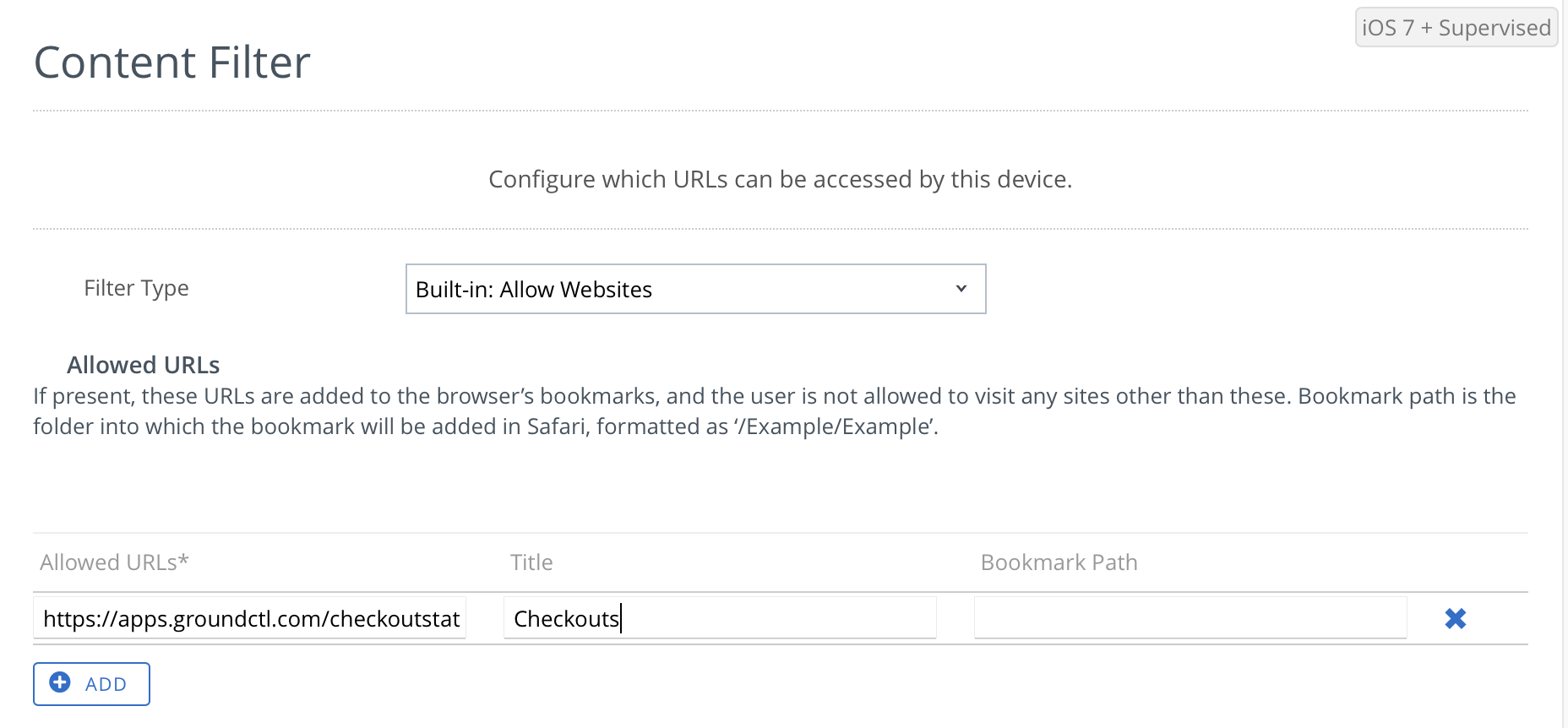Click the iOS 7 + Supervised badge
The height and width of the screenshot is (728, 1568).
(x=1456, y=28)
